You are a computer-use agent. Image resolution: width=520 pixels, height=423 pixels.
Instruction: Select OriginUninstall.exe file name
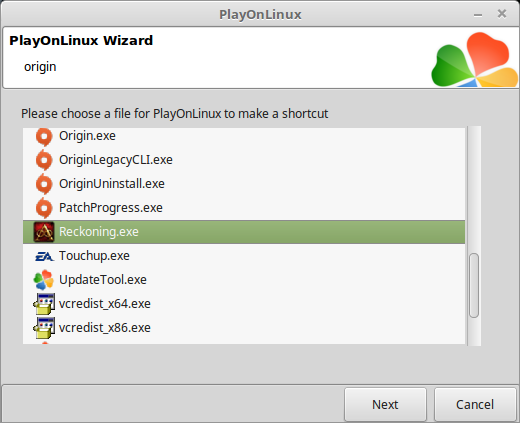[112, 184]
